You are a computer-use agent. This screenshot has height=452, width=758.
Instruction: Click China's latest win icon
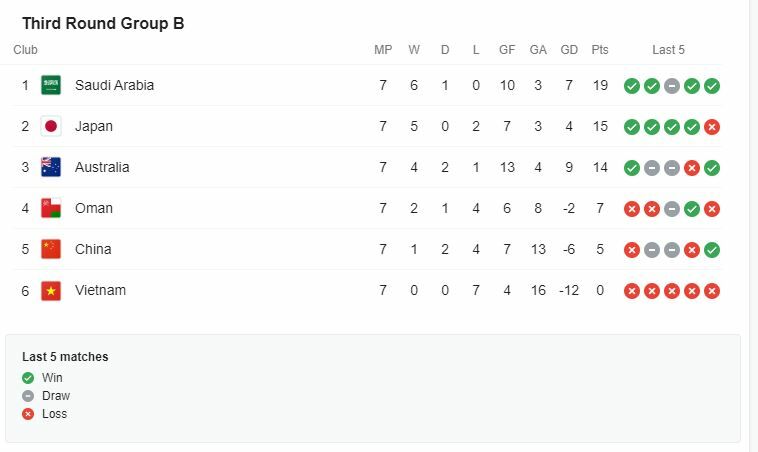(712, 250)
